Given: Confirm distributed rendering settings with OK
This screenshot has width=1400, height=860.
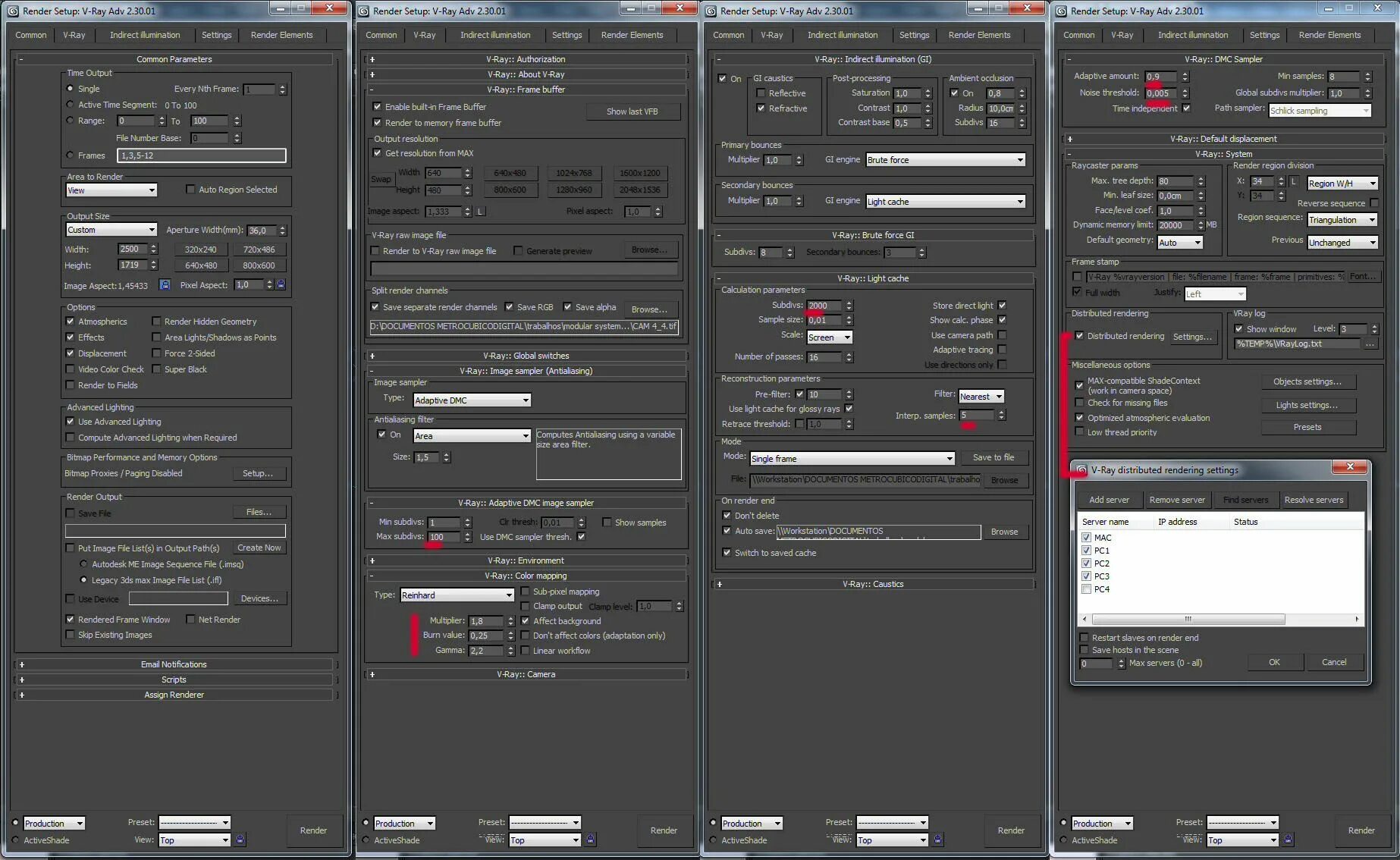Looking at the screenshot, I should (x=1274, y=662).
